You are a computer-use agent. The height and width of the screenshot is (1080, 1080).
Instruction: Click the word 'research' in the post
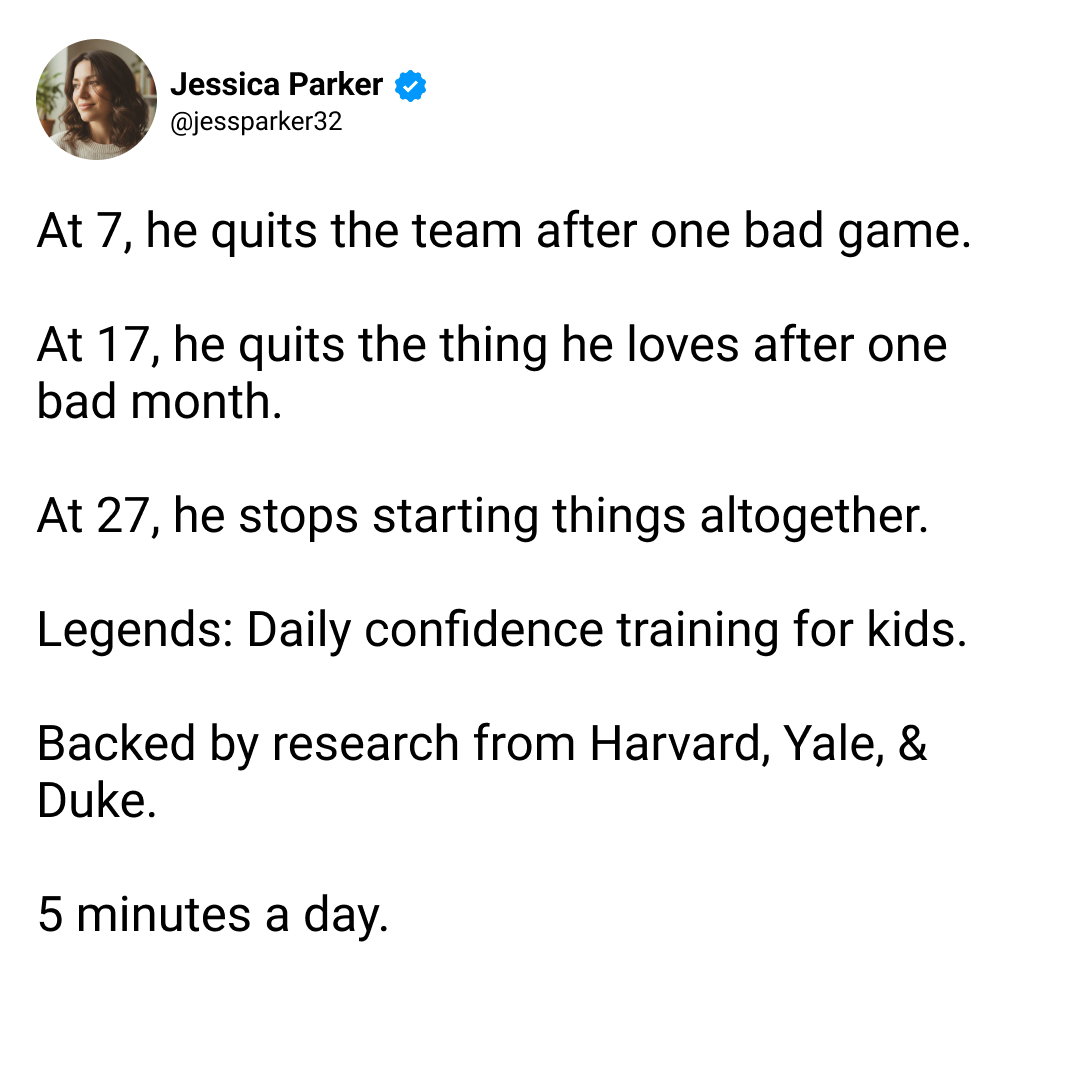(366, 744)
